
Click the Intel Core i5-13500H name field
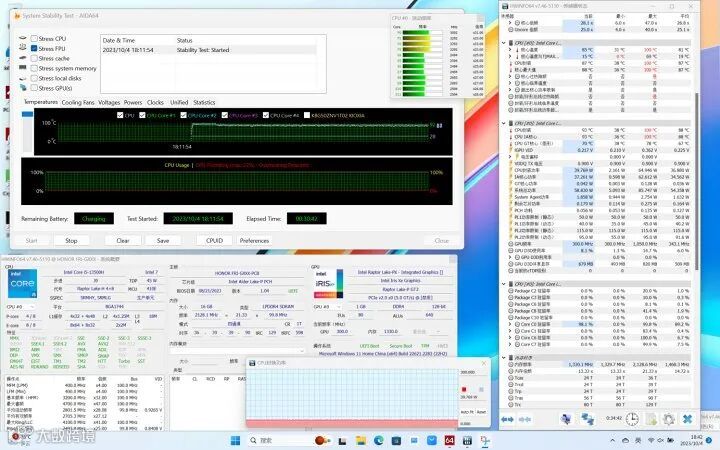click(x=84, y=272)
